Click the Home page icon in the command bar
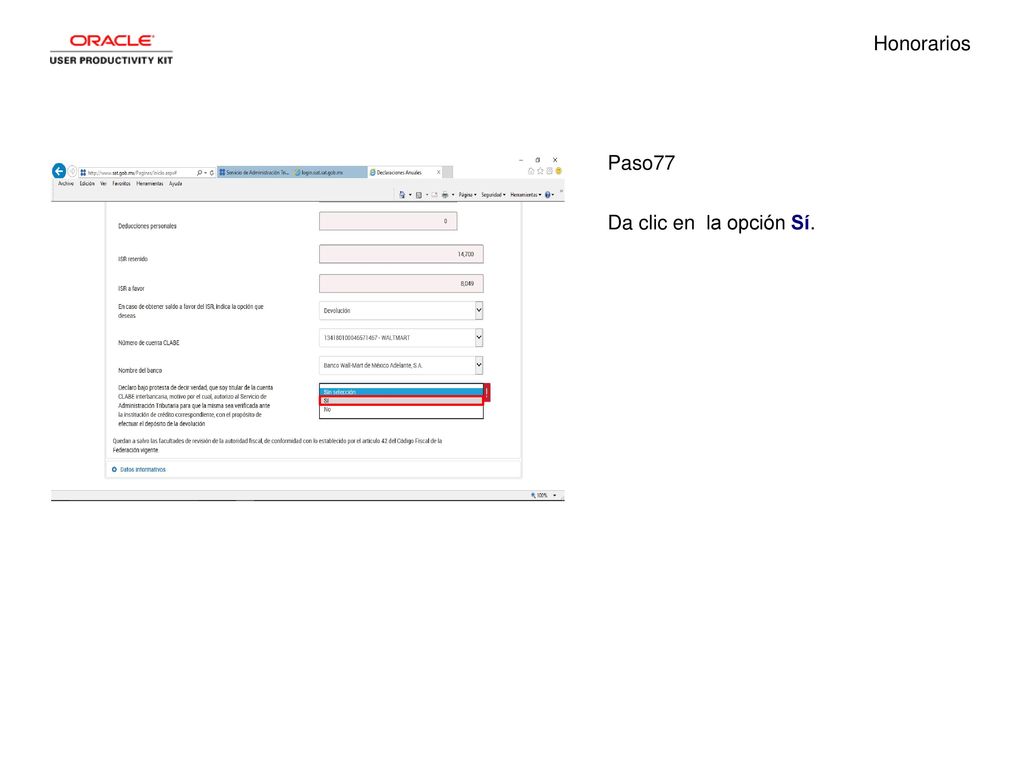Screen dimensions: 1024x768 [x=402, y=195]
